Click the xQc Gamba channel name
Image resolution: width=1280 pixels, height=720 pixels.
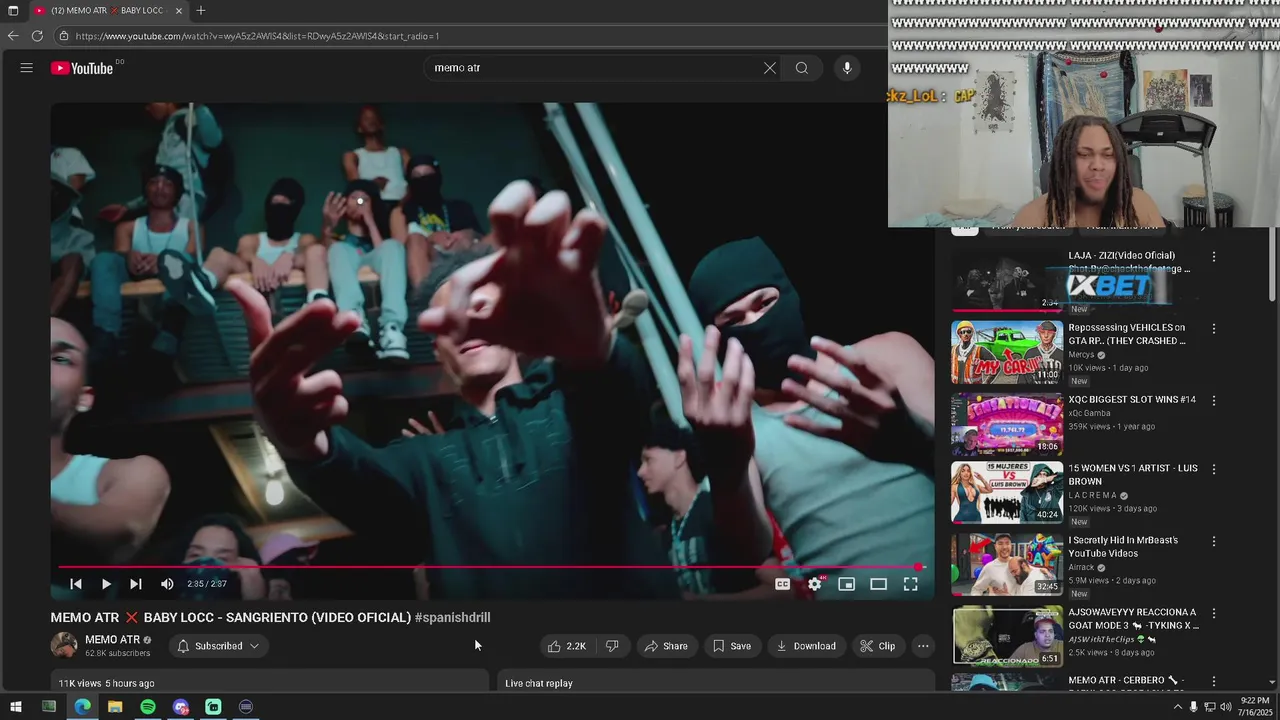[1089, 412]
